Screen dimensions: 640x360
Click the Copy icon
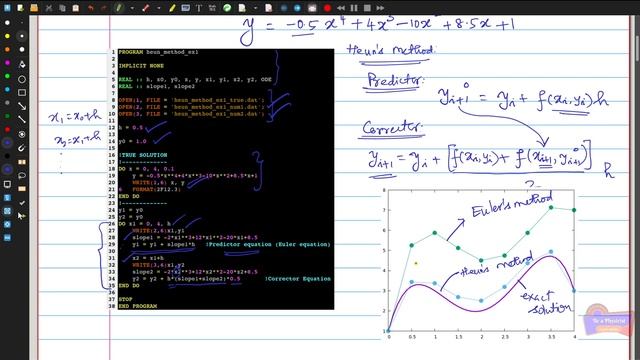62,8
